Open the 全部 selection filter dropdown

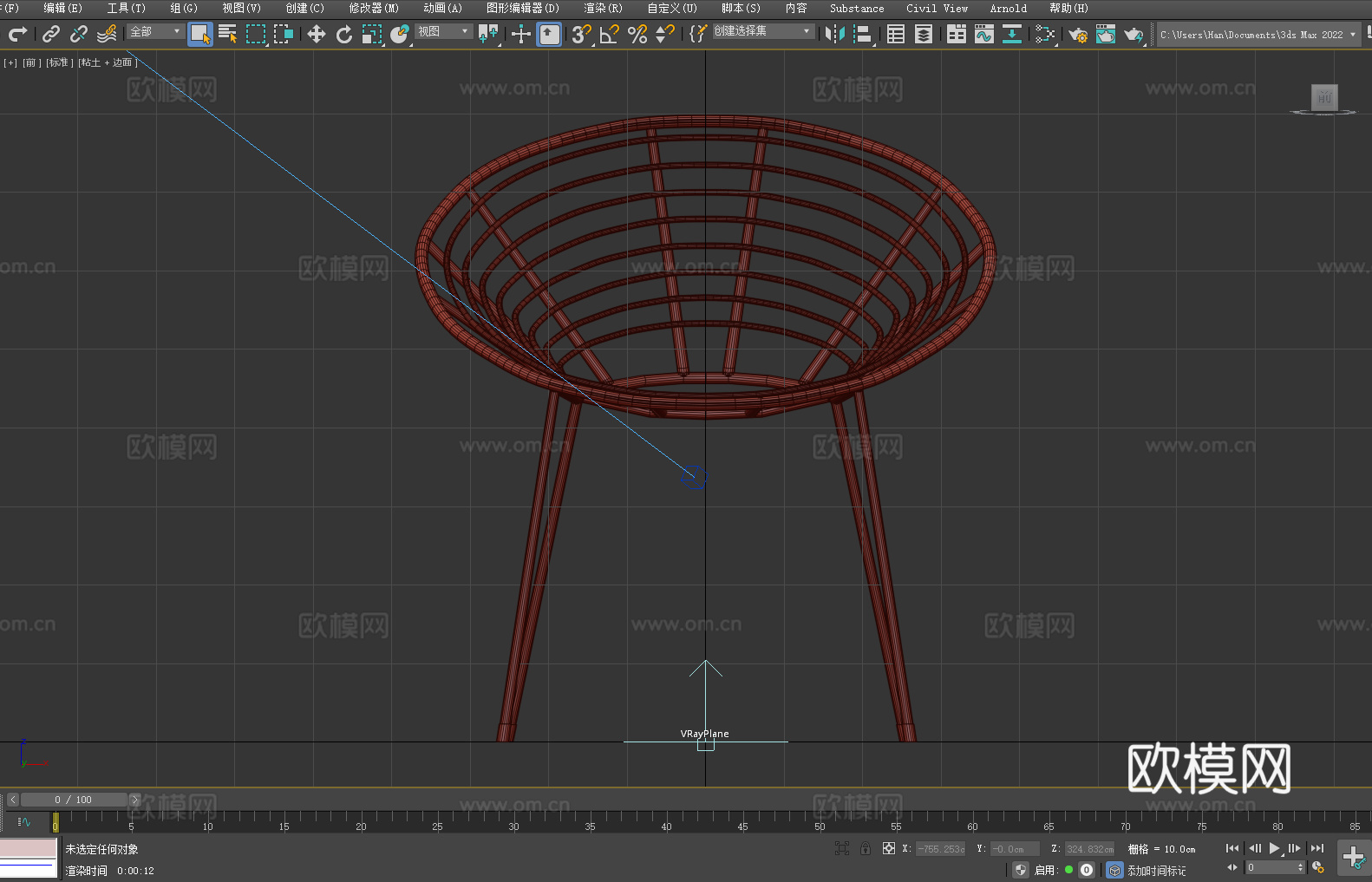click(155, 31)
